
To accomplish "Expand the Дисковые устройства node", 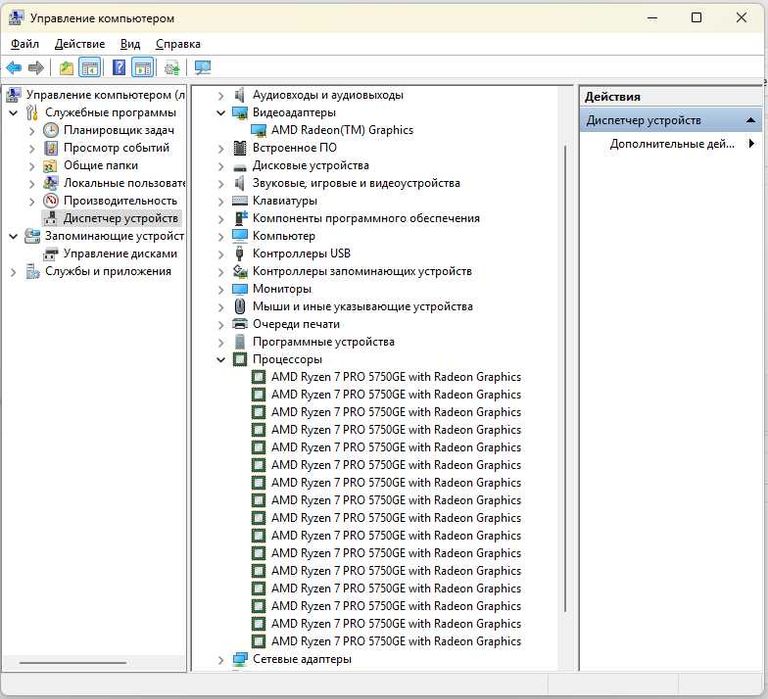I will pyautogui.click(x=221, y=166).
